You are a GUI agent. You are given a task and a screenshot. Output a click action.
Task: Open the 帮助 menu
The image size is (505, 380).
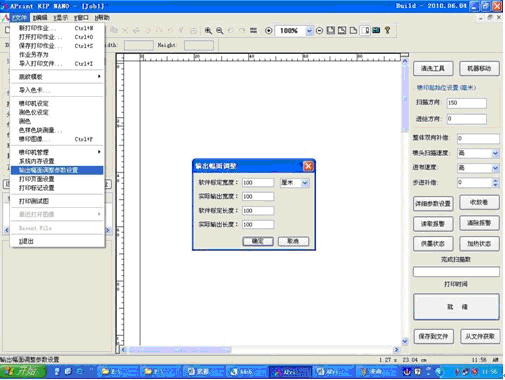[x=102, y=18]
